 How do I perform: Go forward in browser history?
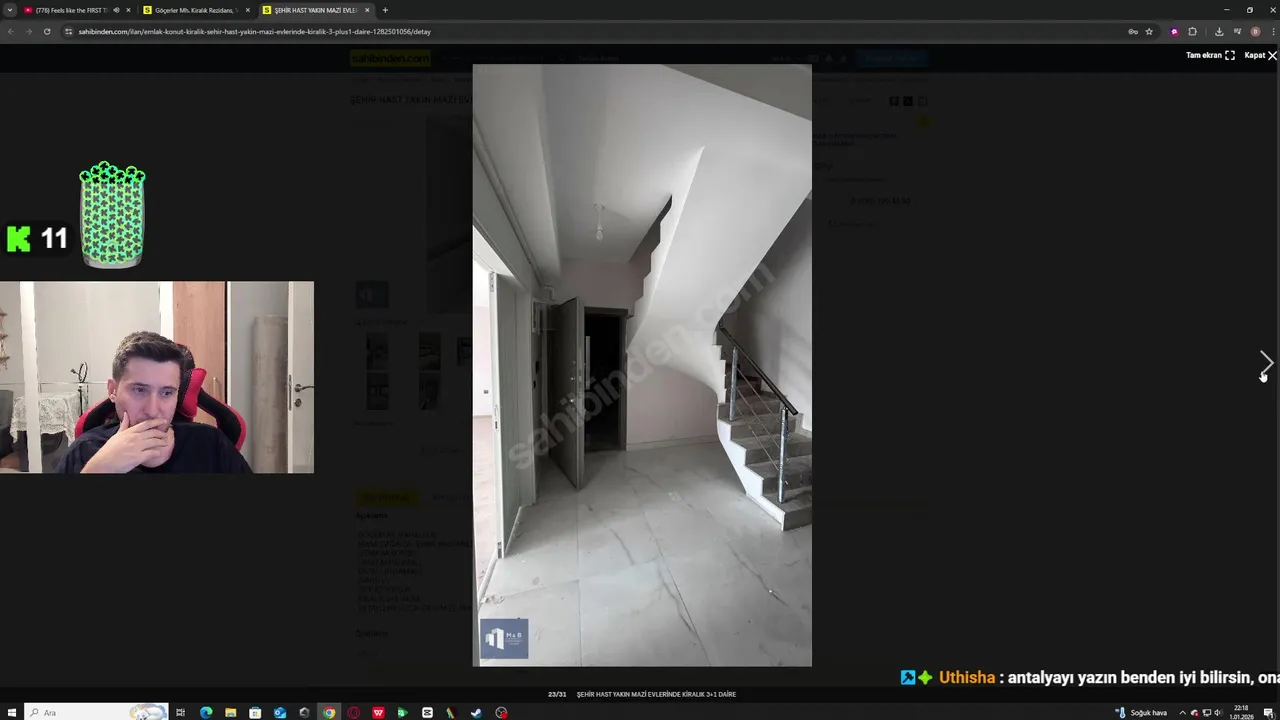(x=29, y=31)
